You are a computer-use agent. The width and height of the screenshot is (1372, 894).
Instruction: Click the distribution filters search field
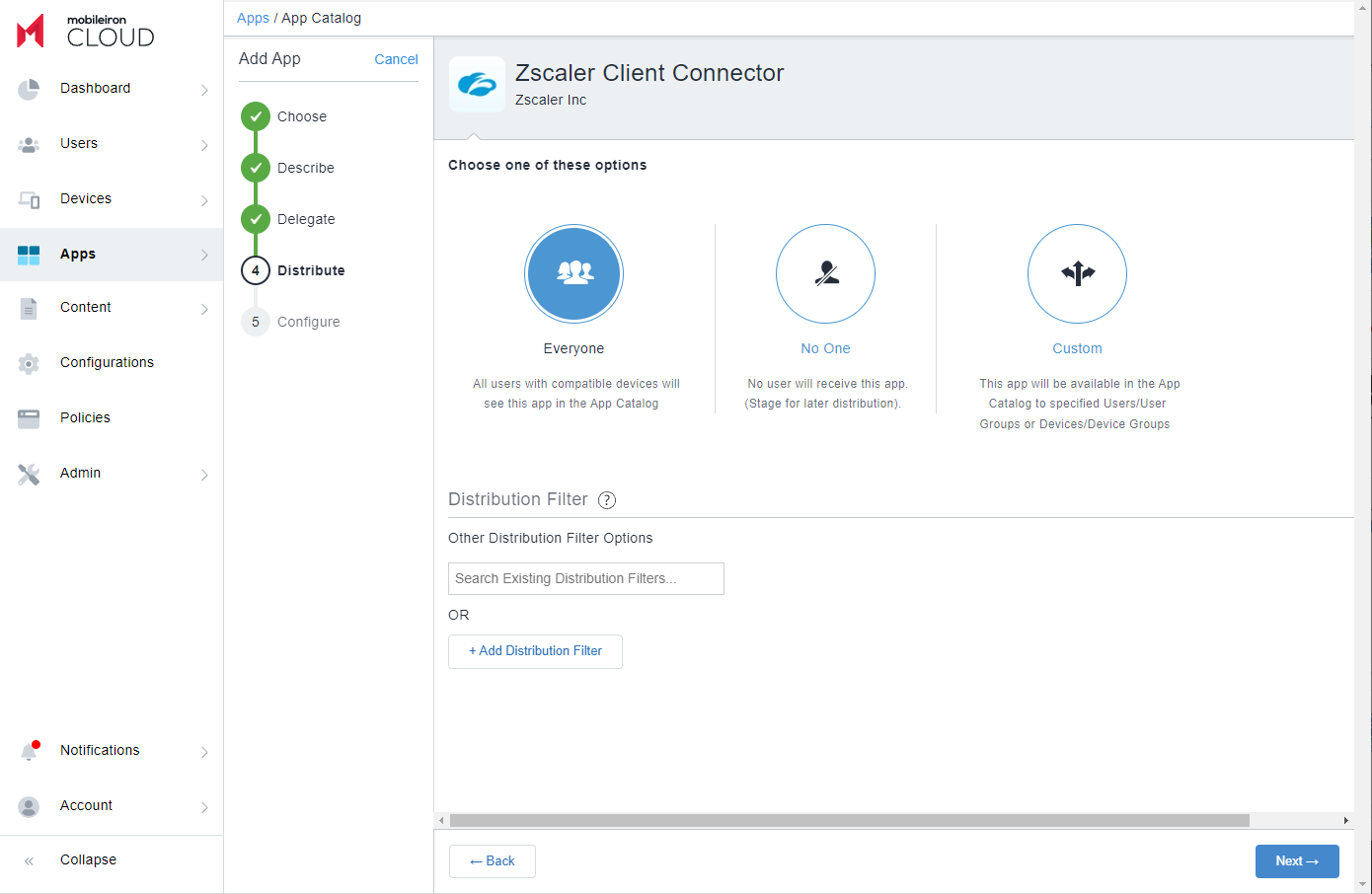585,578
